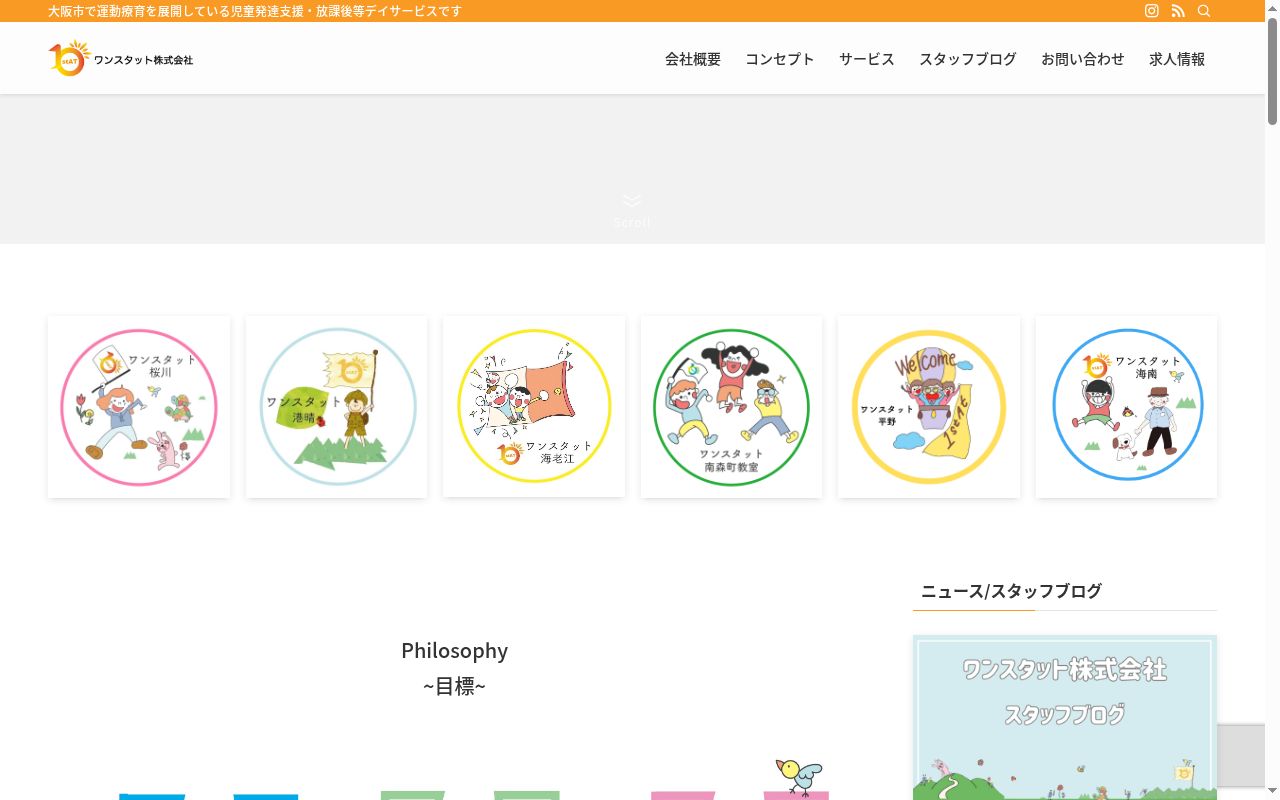Click the search magnifier icon
Image resolution: width=1280 pixels, height=800 pixels.
[1204, 11]
